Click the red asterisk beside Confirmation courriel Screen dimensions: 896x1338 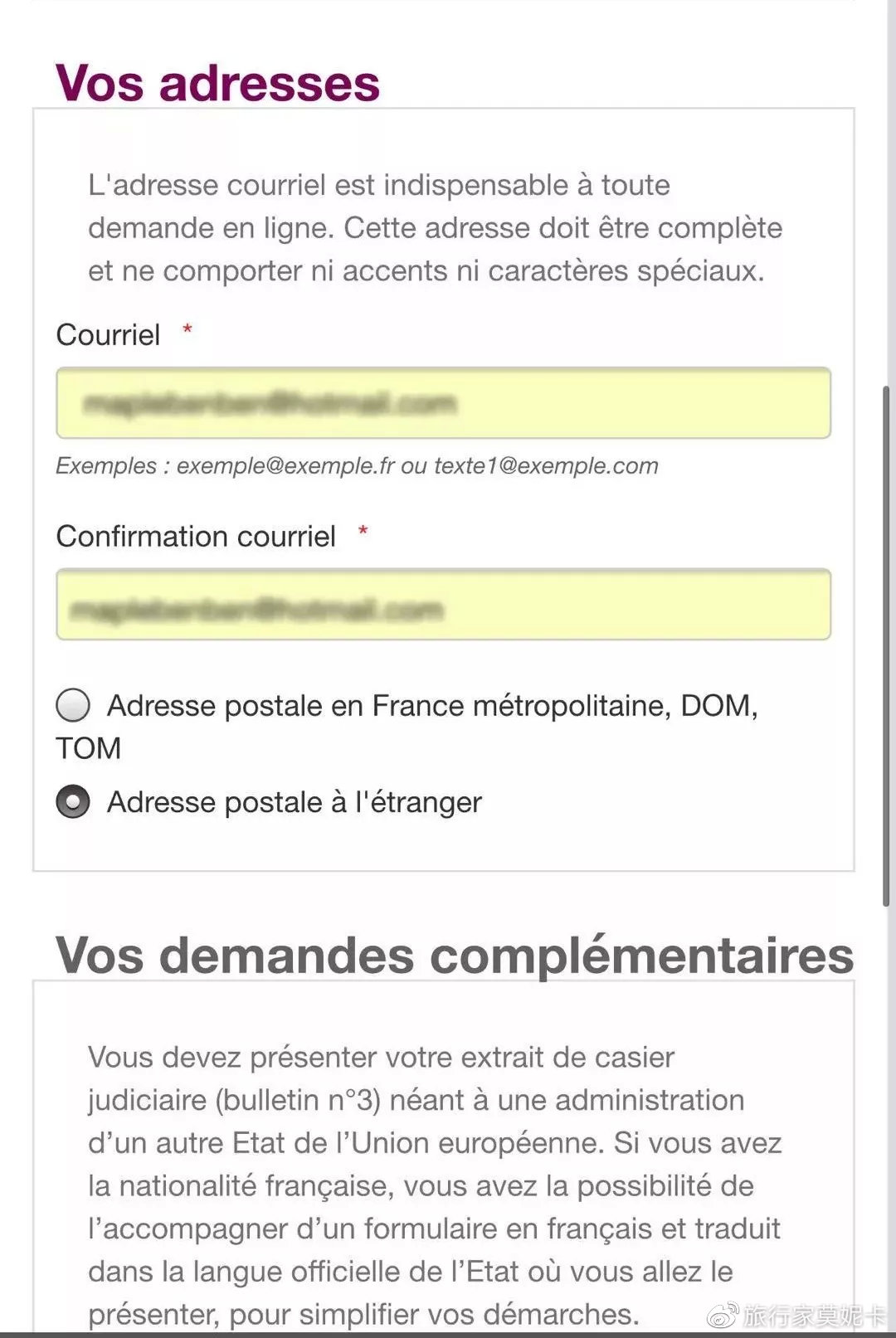pyautogui.click(x=363, y=531)
